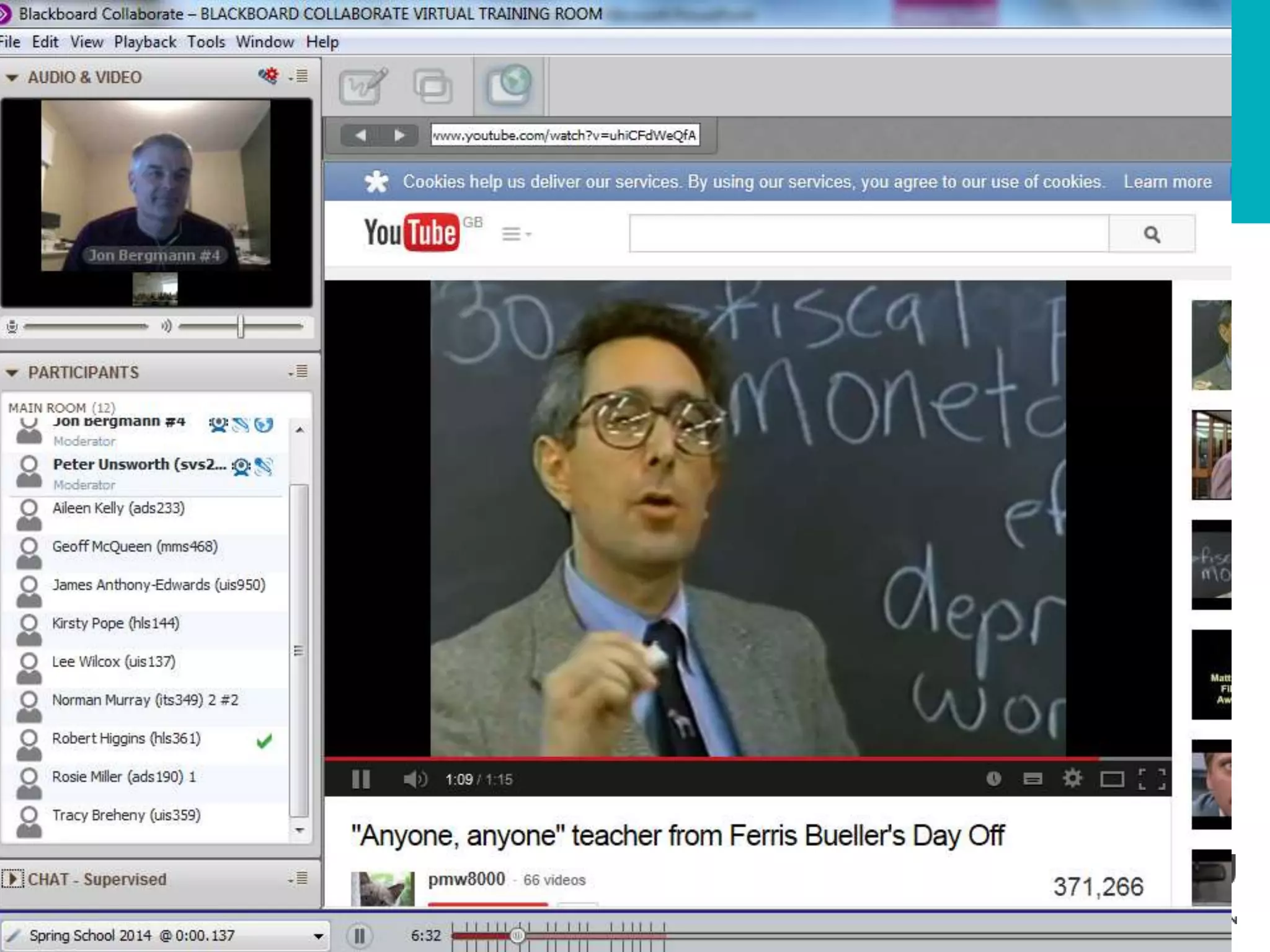Click the speaker volume slider handle
Viewport: 1270px width, 952px height.
click(241, 327)
